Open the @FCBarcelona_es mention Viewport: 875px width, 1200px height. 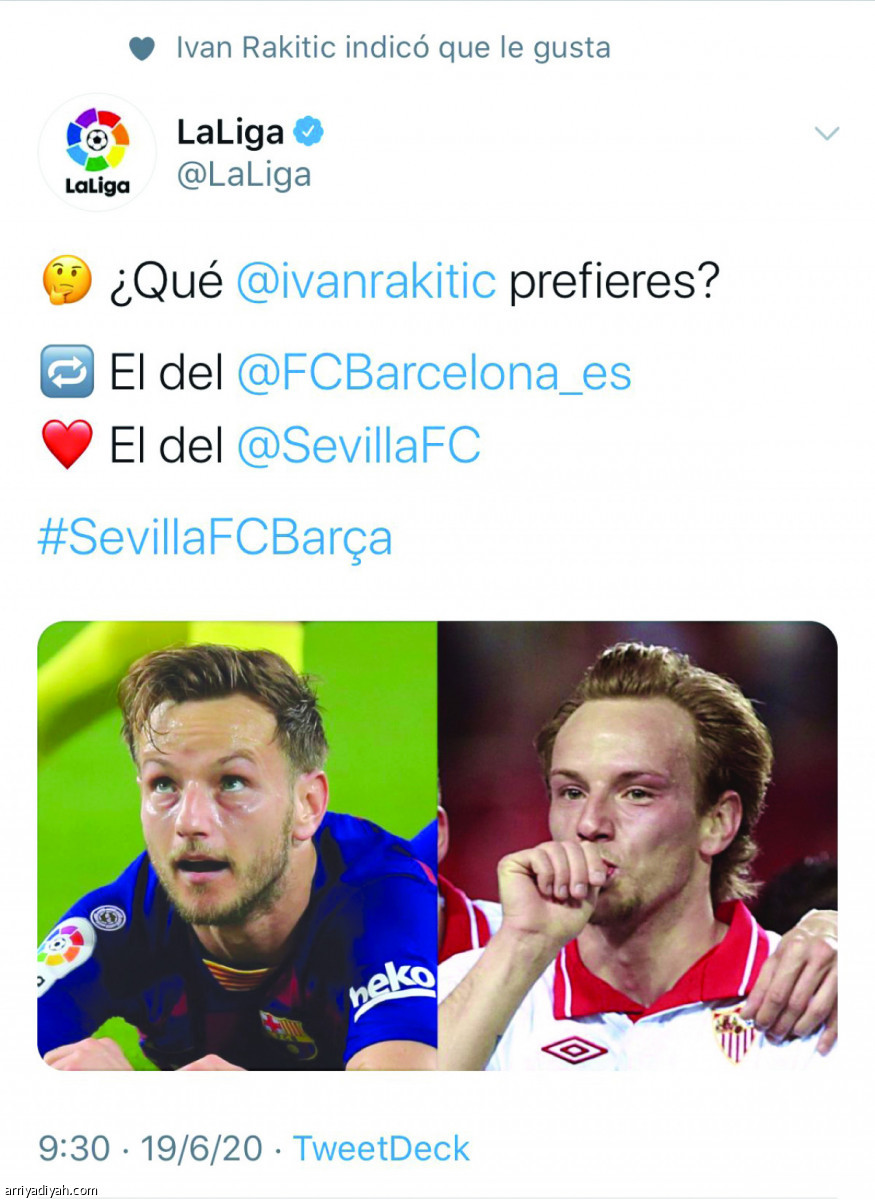[434, 373]
